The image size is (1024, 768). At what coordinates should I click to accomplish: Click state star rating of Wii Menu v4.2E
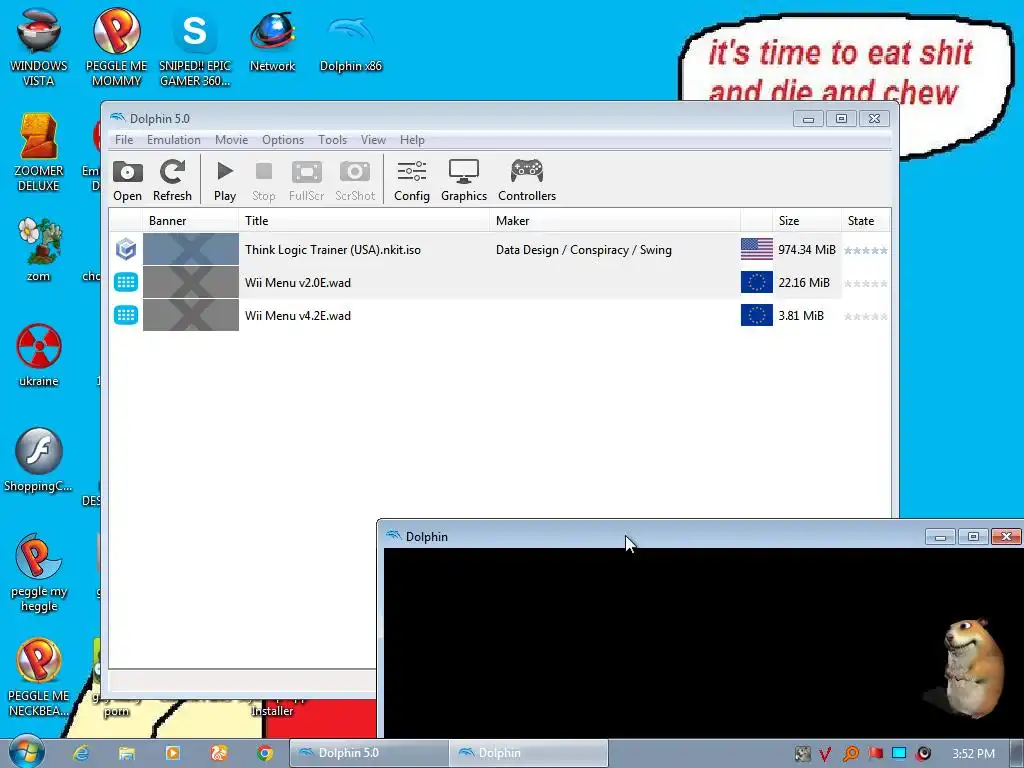click(865, 316)
